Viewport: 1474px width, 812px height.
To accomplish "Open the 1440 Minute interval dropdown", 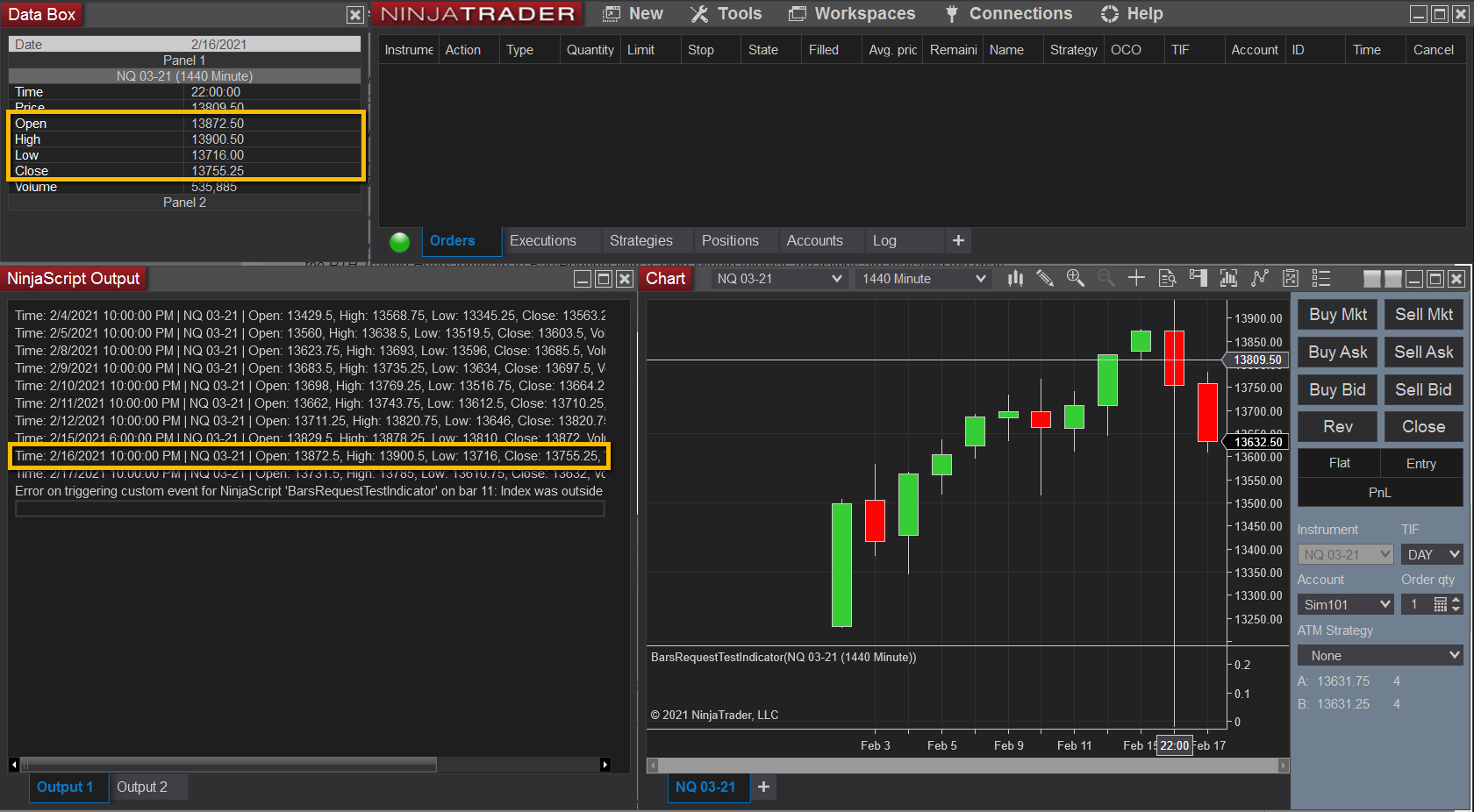I will 924,278.
